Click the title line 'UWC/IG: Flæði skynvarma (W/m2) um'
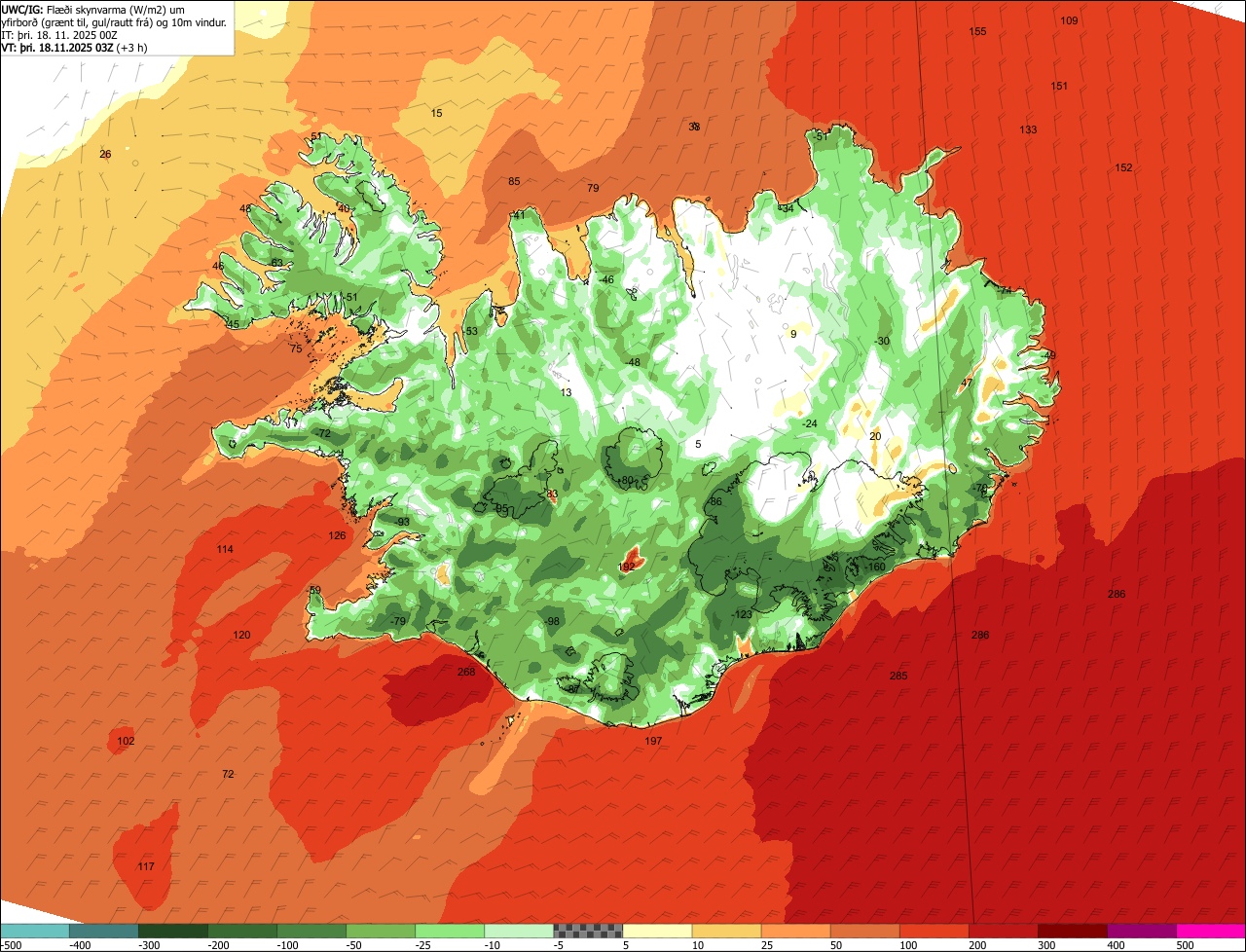Screen dimensions: 1246x952 [x=93, y=9]
